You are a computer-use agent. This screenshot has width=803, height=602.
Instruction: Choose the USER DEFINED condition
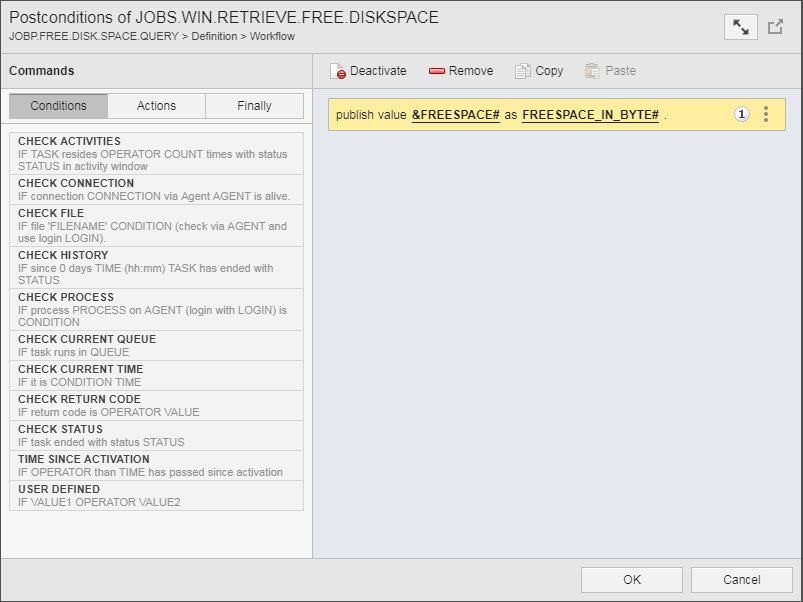pos(155,495)
